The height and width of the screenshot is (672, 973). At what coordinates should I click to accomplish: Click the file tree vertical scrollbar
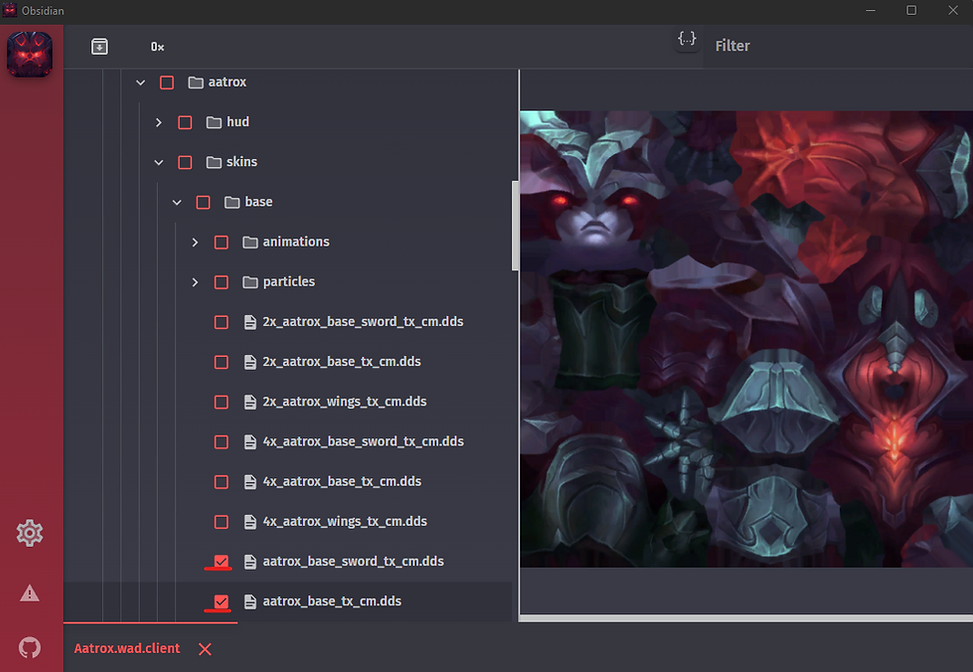point(514,226)
